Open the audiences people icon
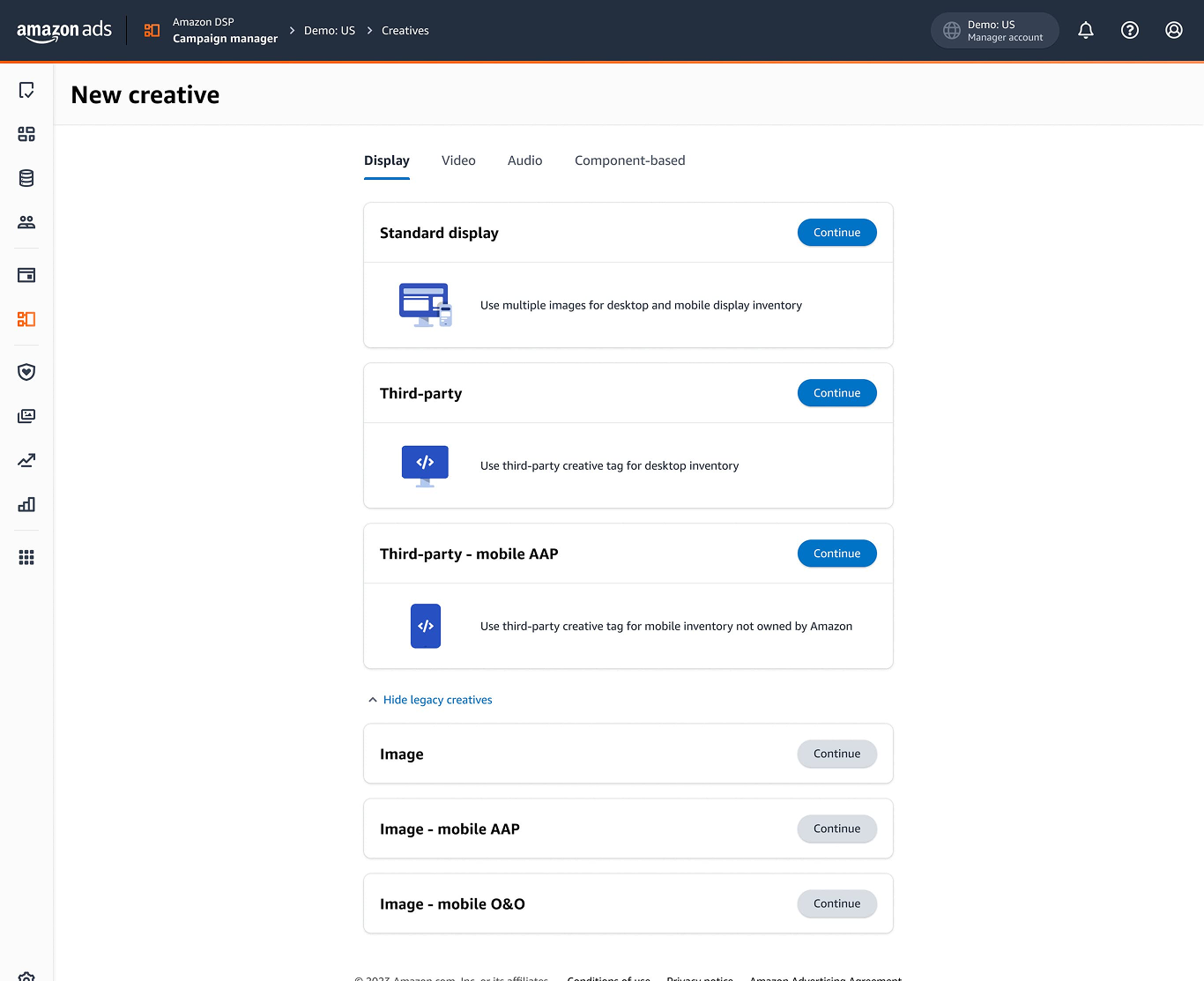The image size is (1204, 981). coord(26,222)
